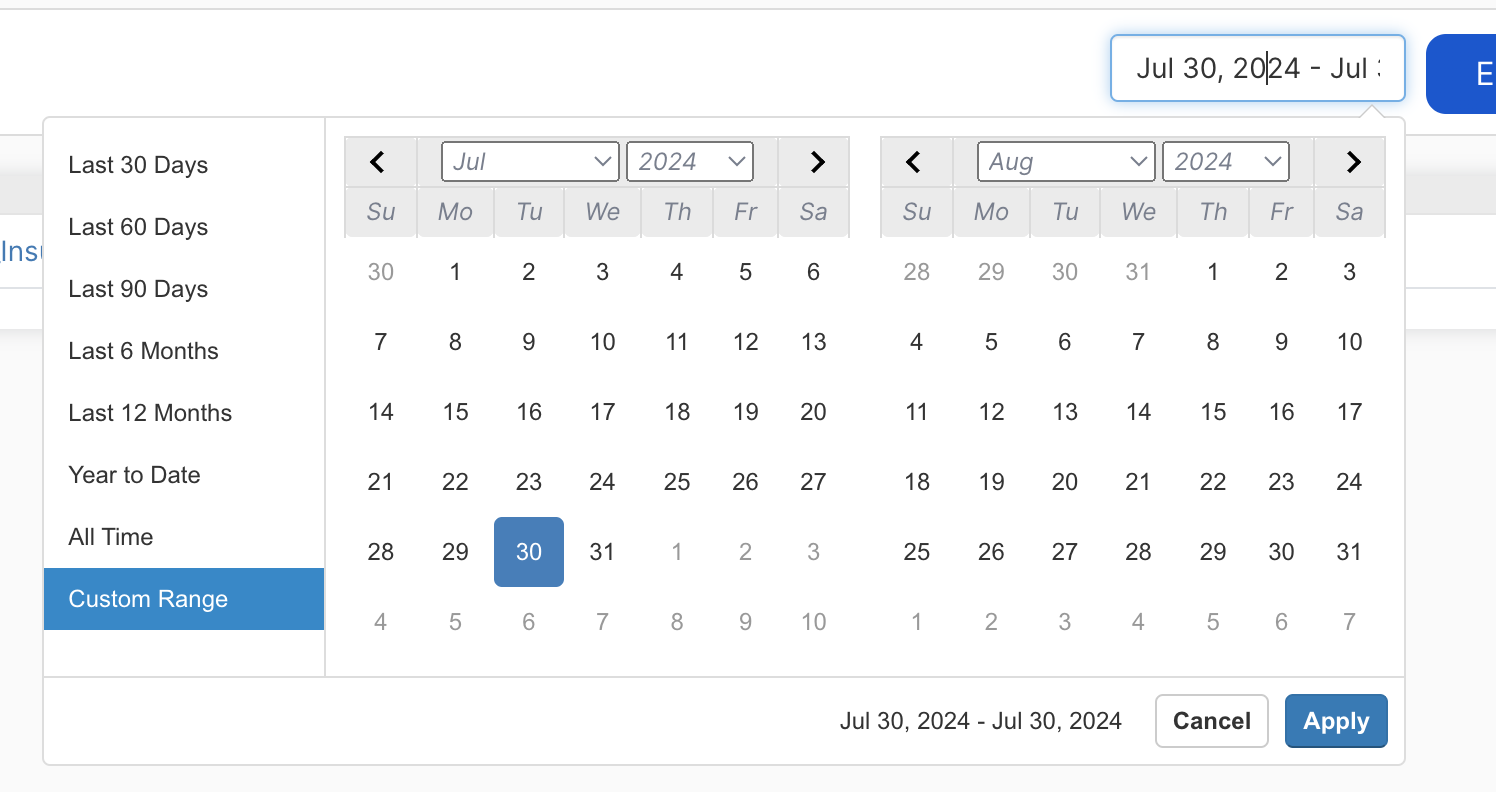Click the next month arrow on the August calendar
Screen dimensions: 1496x792
(1353, 161)
